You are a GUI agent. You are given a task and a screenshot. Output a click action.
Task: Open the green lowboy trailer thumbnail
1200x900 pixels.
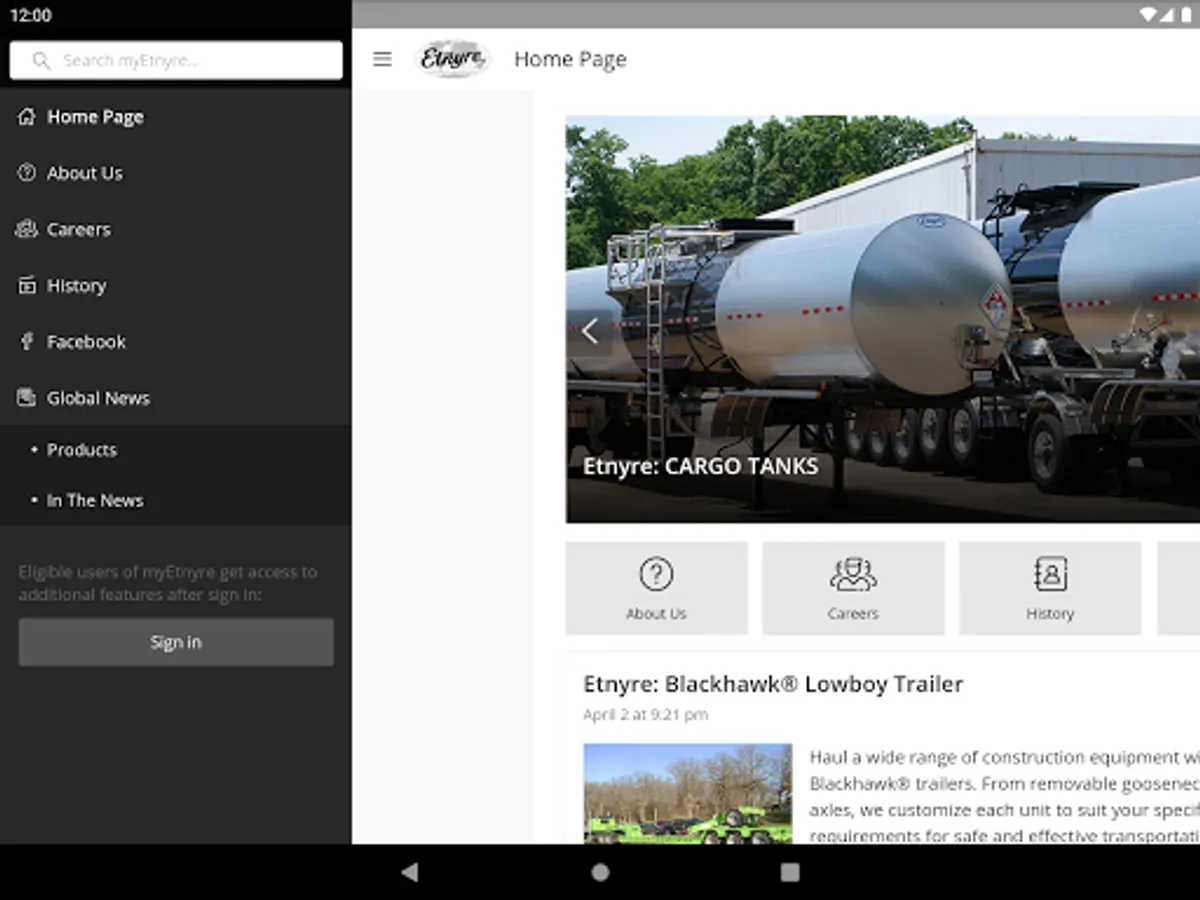pos(688,794)
